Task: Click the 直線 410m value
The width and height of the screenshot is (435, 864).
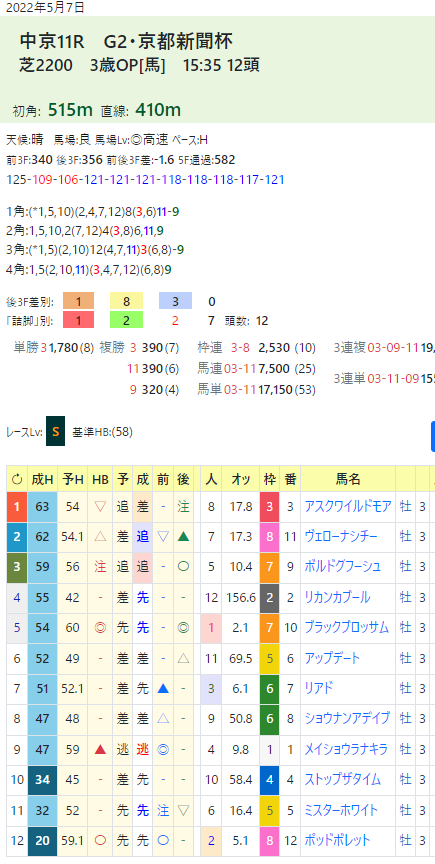Action: [x=158, y=110]
